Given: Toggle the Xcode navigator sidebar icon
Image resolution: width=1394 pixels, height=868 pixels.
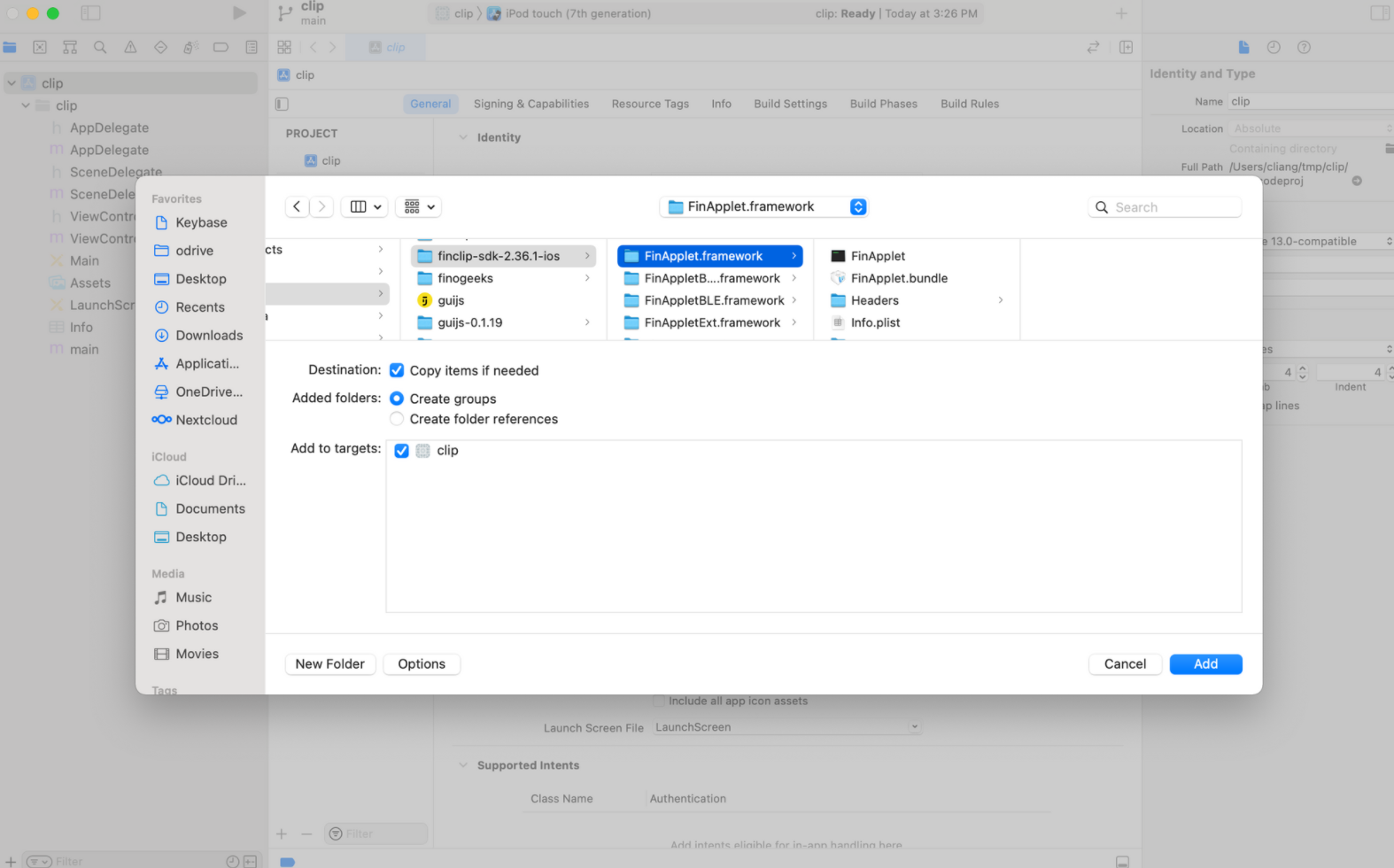Looking at the screenshot, I should click(90, 13).
